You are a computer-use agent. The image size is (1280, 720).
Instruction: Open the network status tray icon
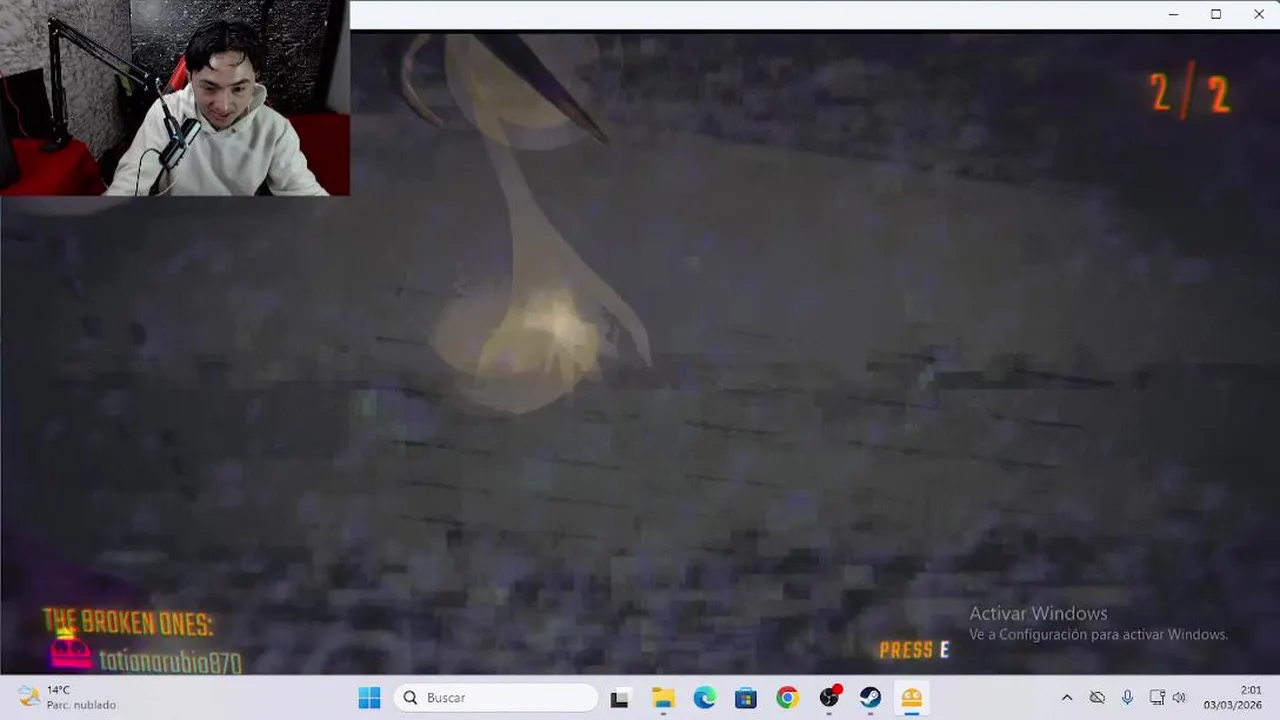[1157, 698]
